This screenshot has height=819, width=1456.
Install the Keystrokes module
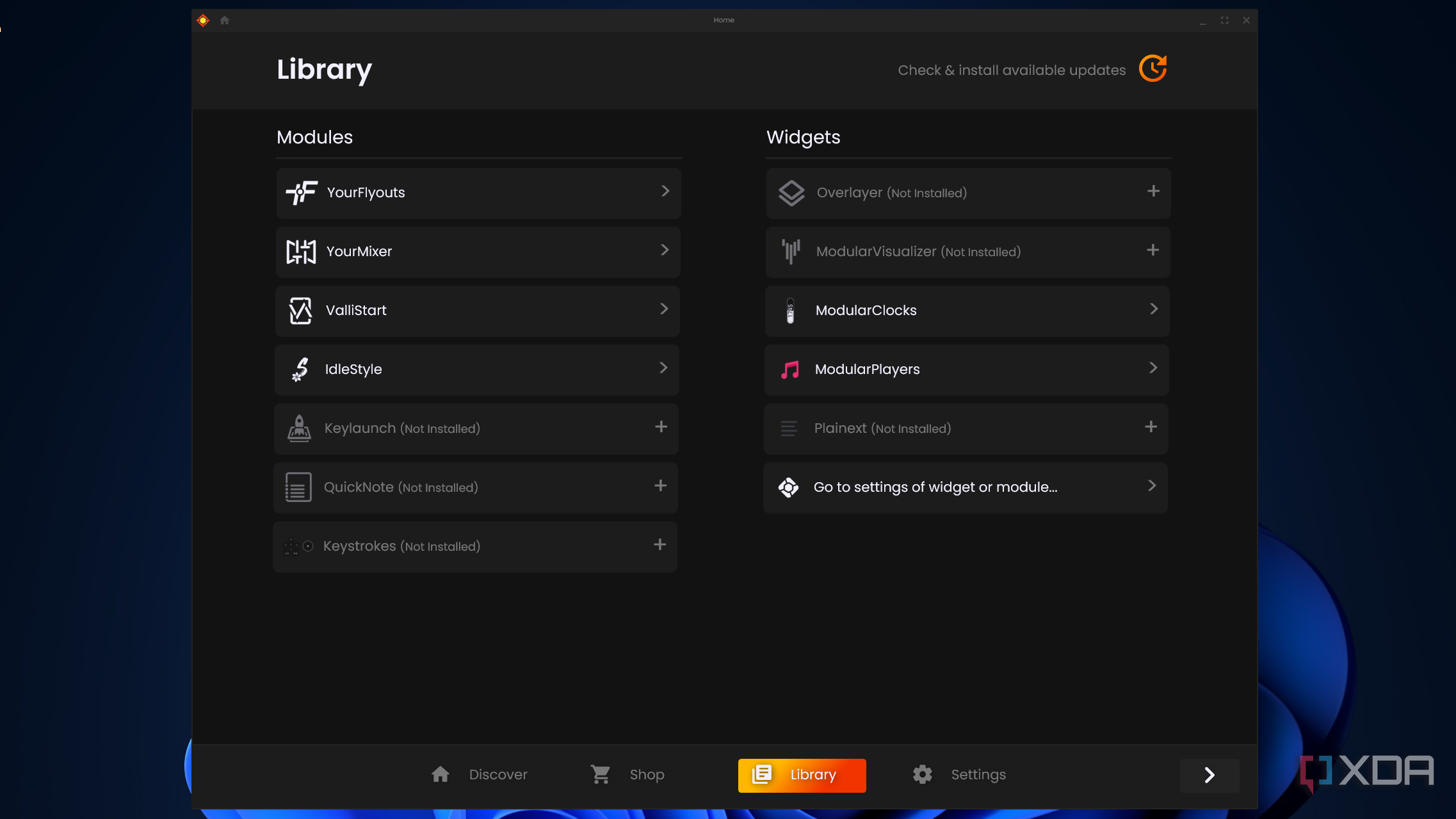click(659, 545)
